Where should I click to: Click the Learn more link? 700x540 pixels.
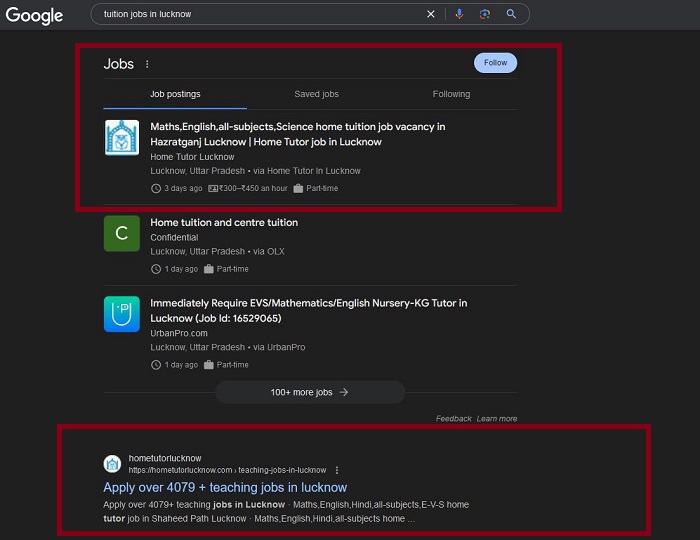pyautogui.click(x=497, y=419)
